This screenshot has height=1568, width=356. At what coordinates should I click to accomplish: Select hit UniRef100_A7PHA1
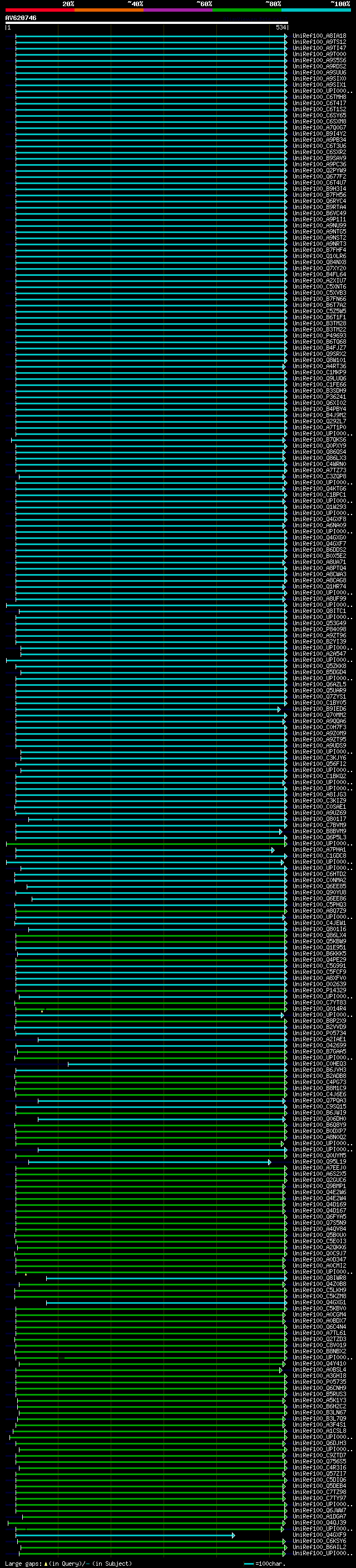click(x=319, y=850)
